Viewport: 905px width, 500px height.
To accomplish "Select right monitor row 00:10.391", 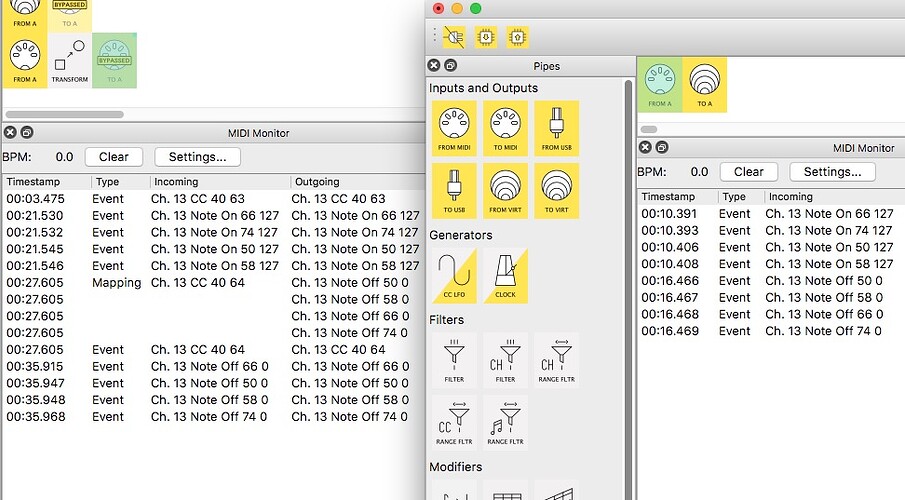I will [771, 214].
